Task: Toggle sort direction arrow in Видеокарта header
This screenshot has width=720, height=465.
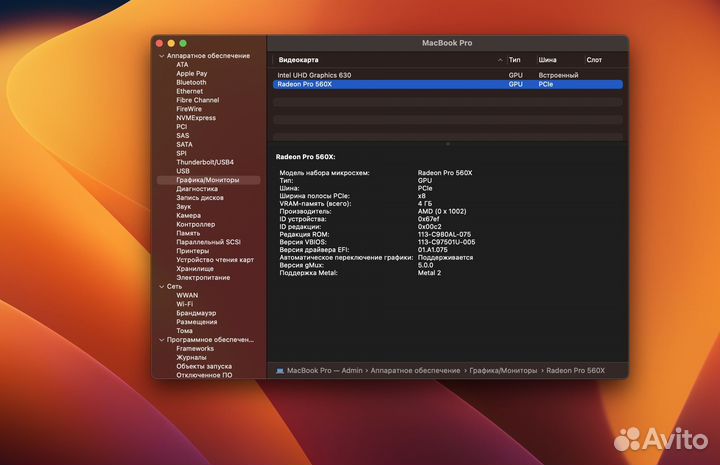Action: pos(500,60)
